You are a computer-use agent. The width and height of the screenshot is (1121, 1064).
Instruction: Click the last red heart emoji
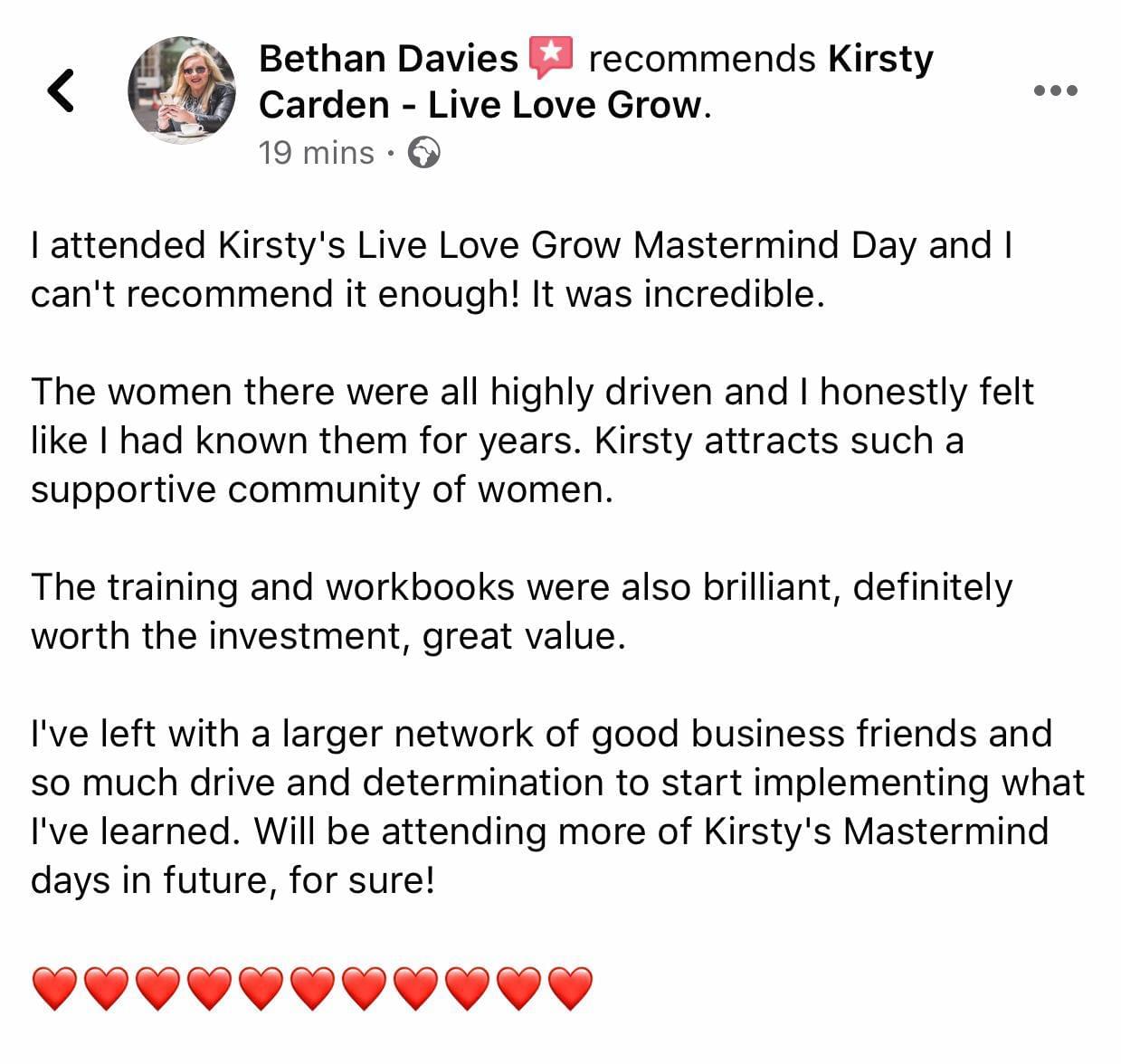click(x=570, y=987)
